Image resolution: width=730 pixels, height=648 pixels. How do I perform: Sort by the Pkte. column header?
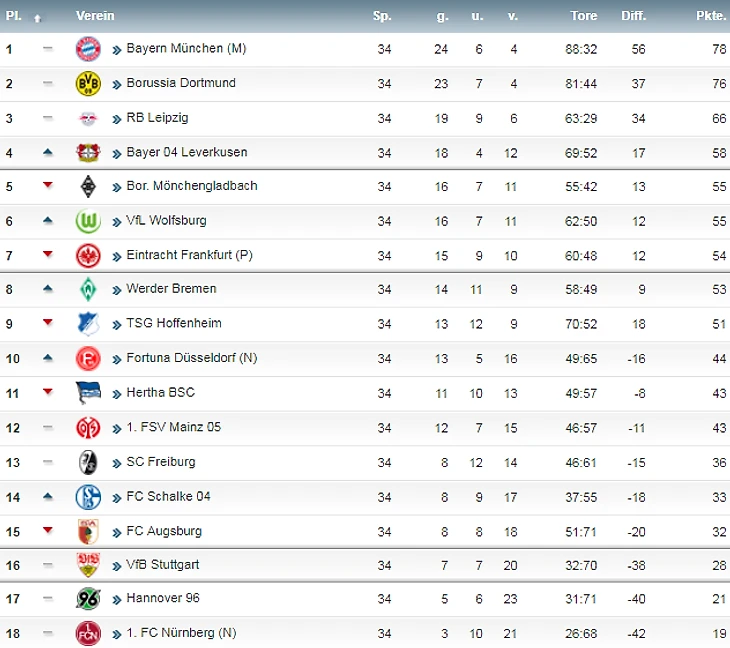pos(711,16)
